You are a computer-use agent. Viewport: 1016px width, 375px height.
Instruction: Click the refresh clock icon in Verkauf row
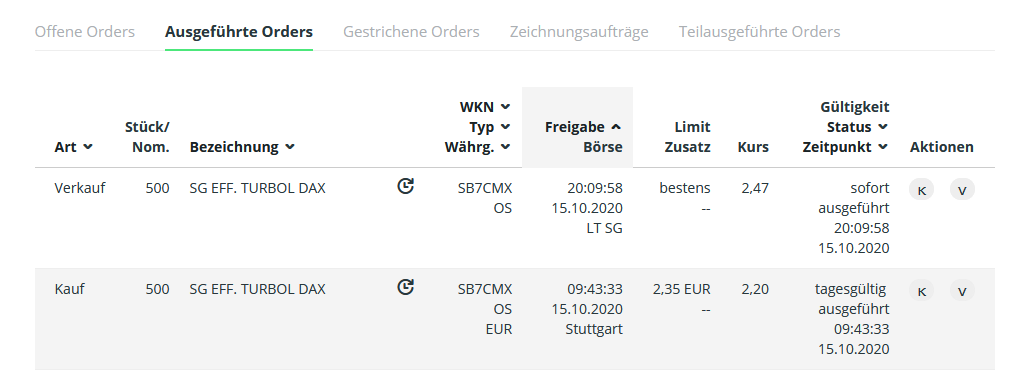pyautogui.click(x=406, y=187)
